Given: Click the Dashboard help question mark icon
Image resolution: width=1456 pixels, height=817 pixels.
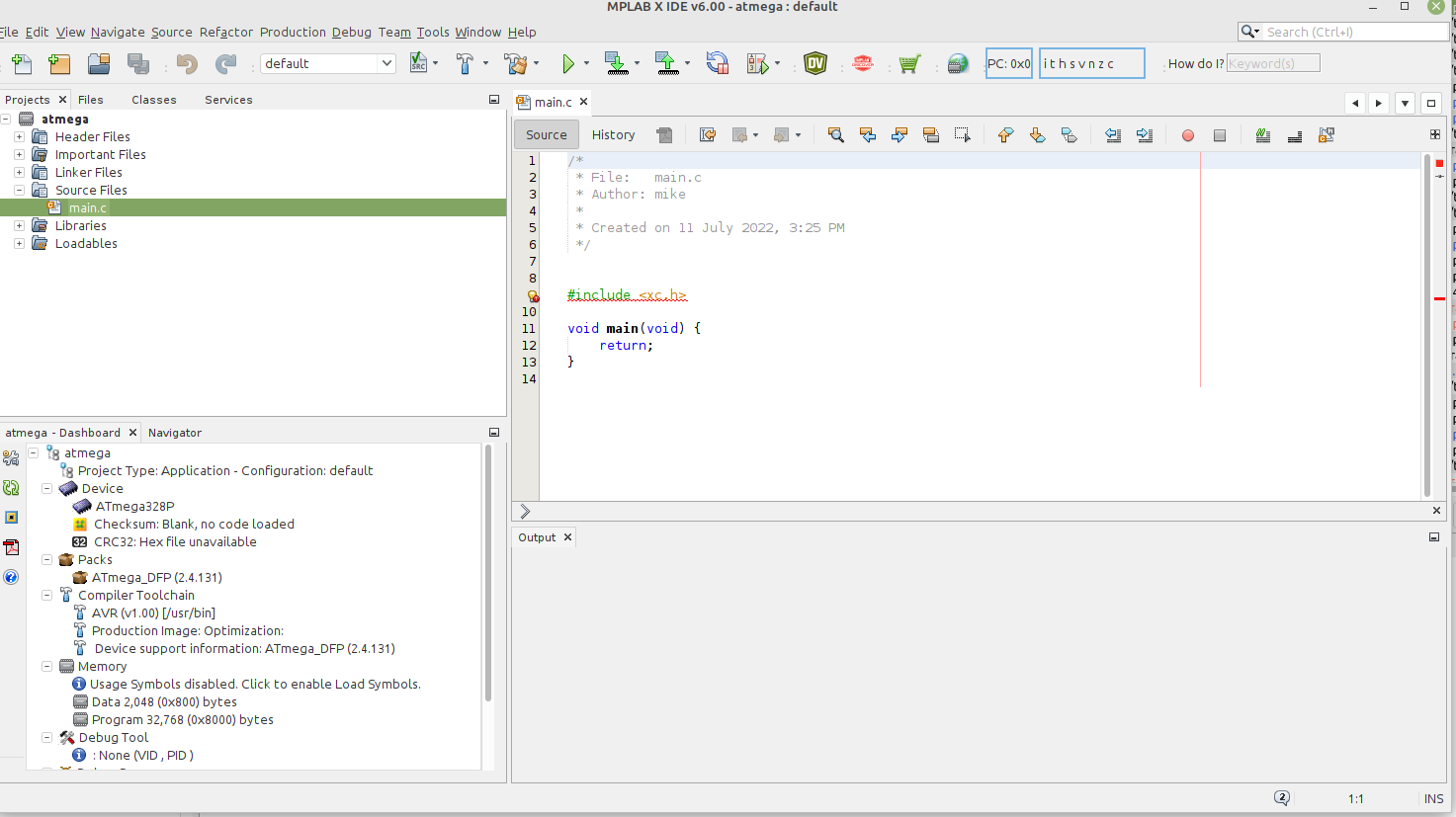Looking at the screenshot, I should [x=11, y=577].
